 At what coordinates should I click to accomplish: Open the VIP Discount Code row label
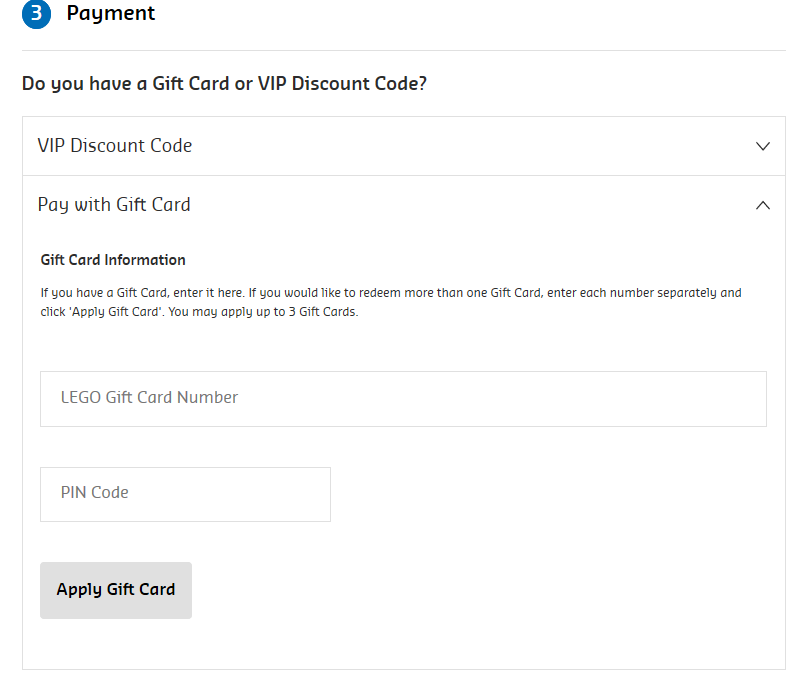(115, 146)
